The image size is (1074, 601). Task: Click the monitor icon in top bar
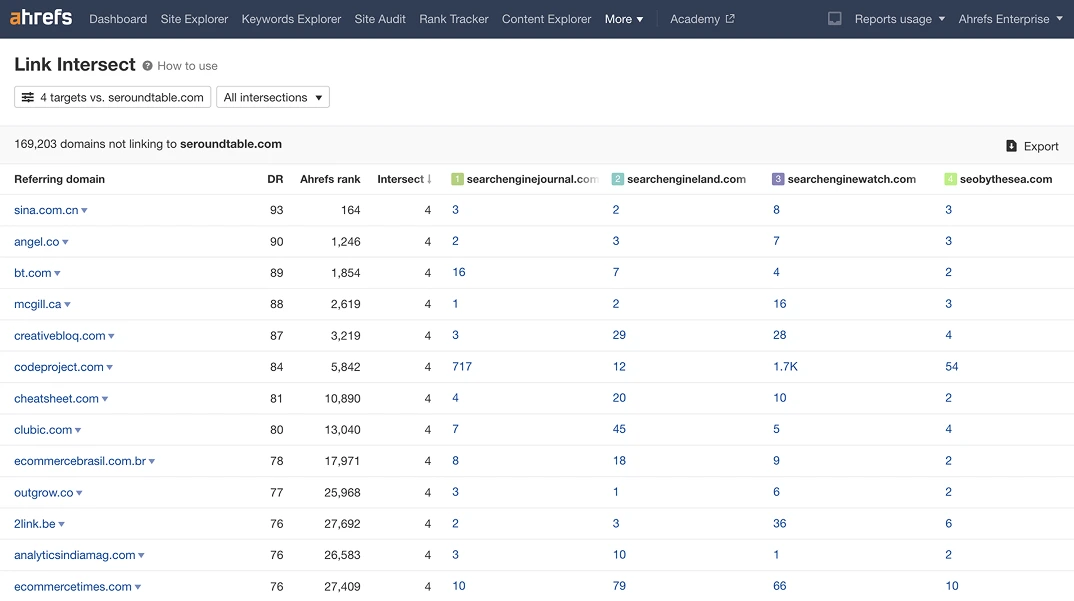click(x=835, y=19)
